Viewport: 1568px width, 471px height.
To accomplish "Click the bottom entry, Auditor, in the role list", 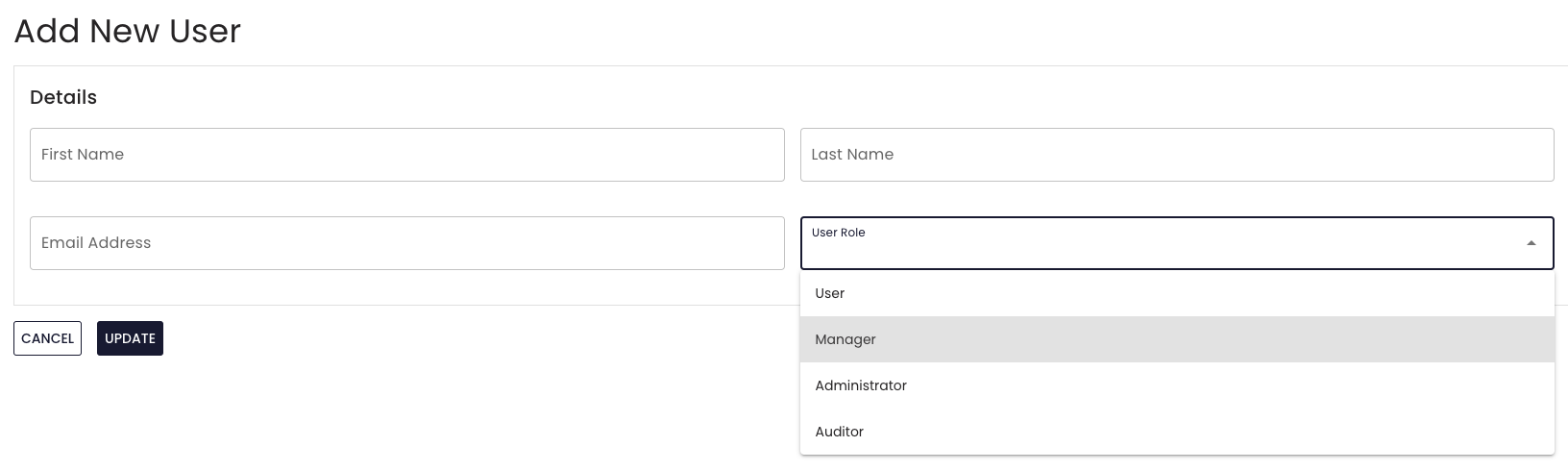I will coord(1177,432).
